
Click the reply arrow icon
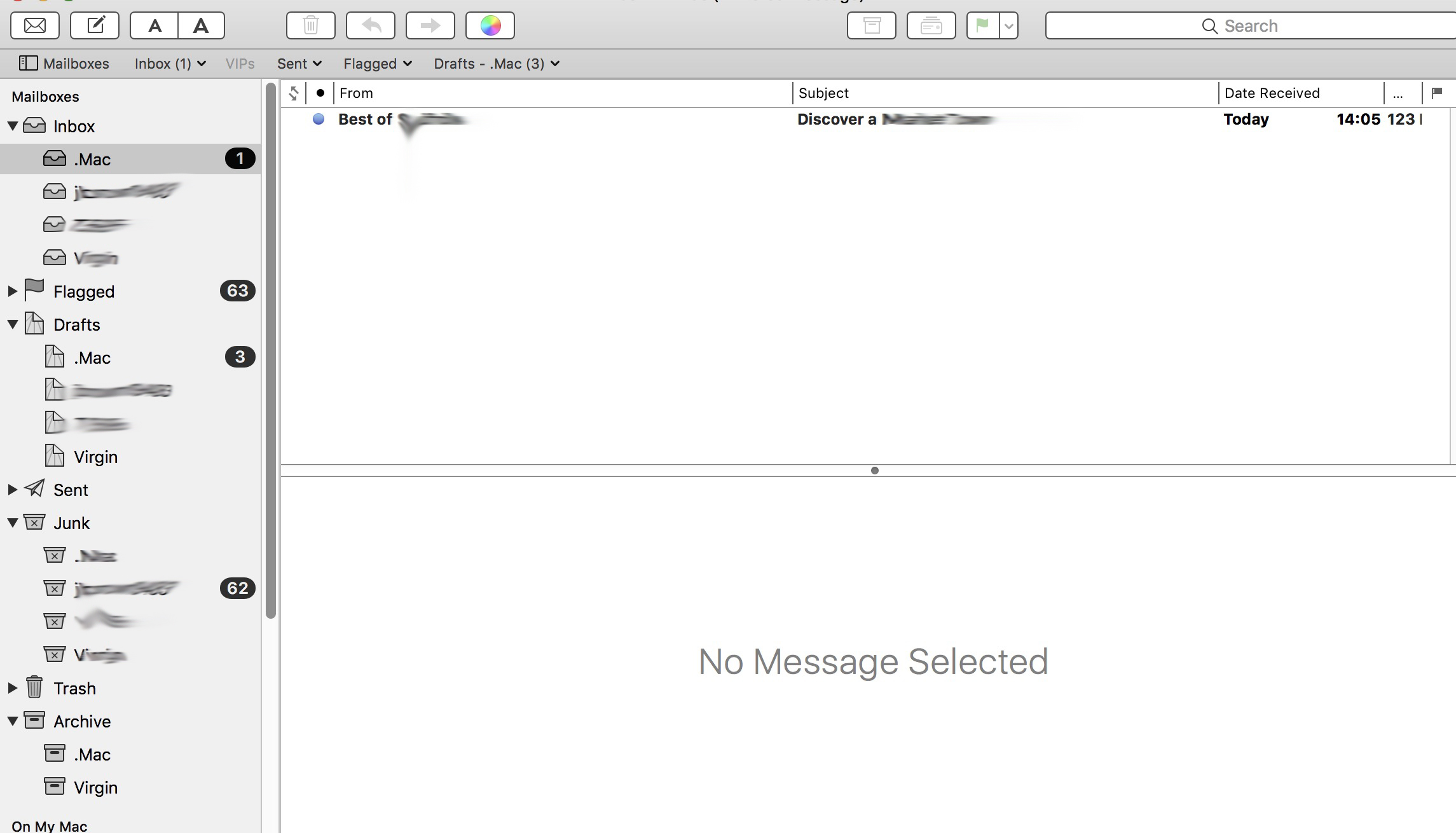(x=371, y=26)
